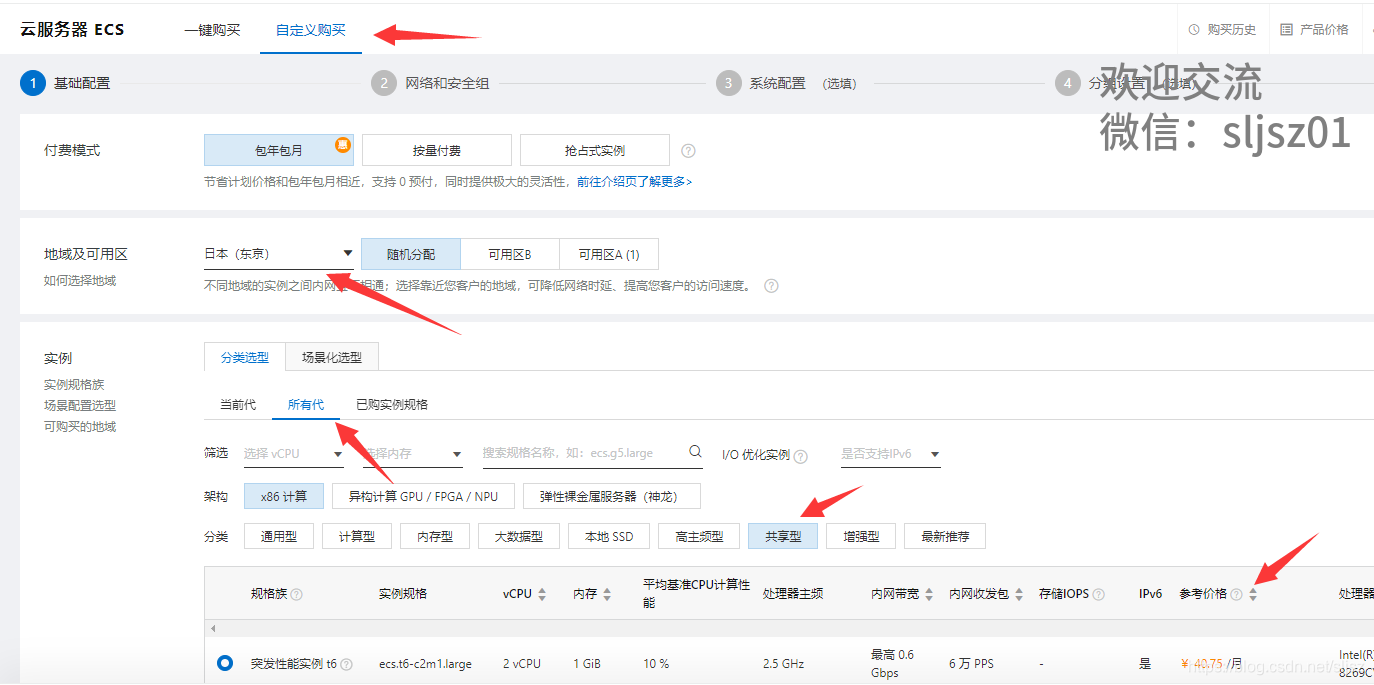Click help icon beside 参考价格 header
1374x685 pixels.
point(1236,594)
